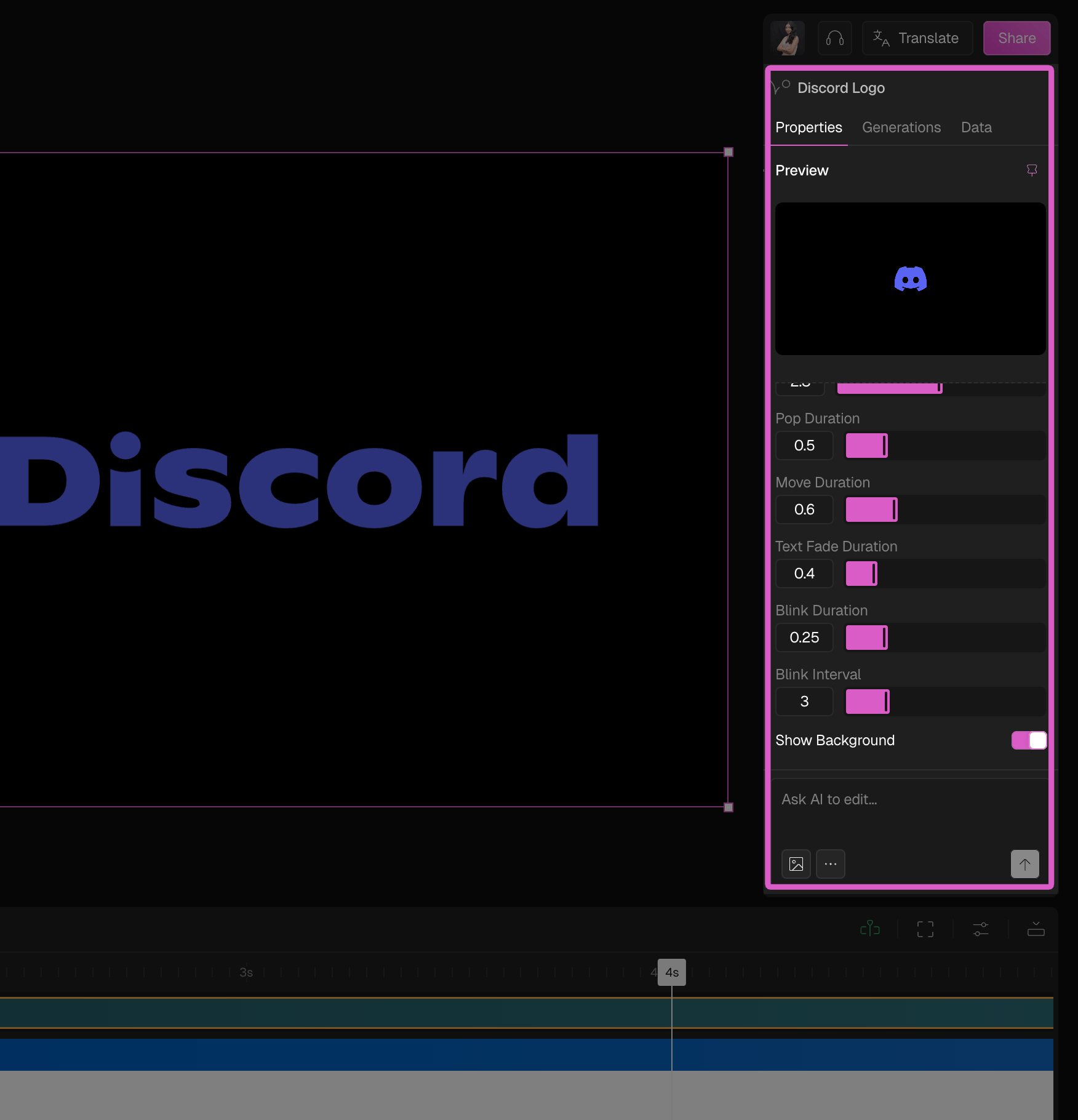Collapse the timeline panel icon
The image size is (1078, 1120).
(x=1036, y=929)
